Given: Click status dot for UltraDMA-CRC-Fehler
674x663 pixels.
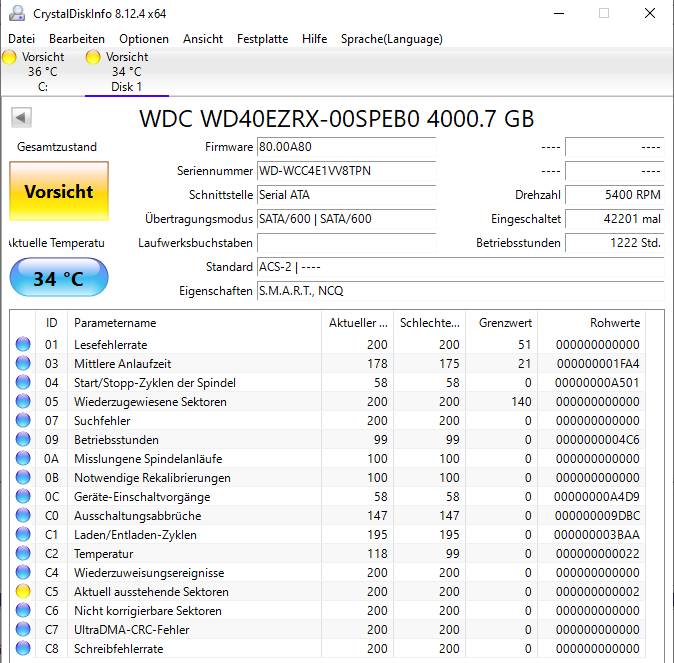Looking at the screenshot, I should click(x=23, y=629).
